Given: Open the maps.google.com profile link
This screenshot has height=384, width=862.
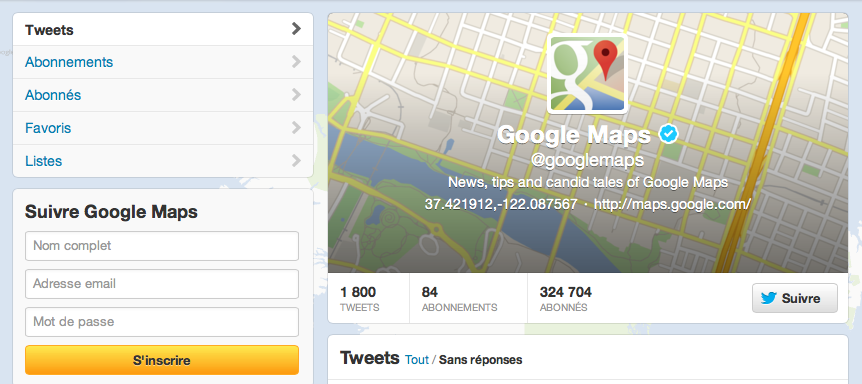Looking at the screenshot, I should point(672,204).
